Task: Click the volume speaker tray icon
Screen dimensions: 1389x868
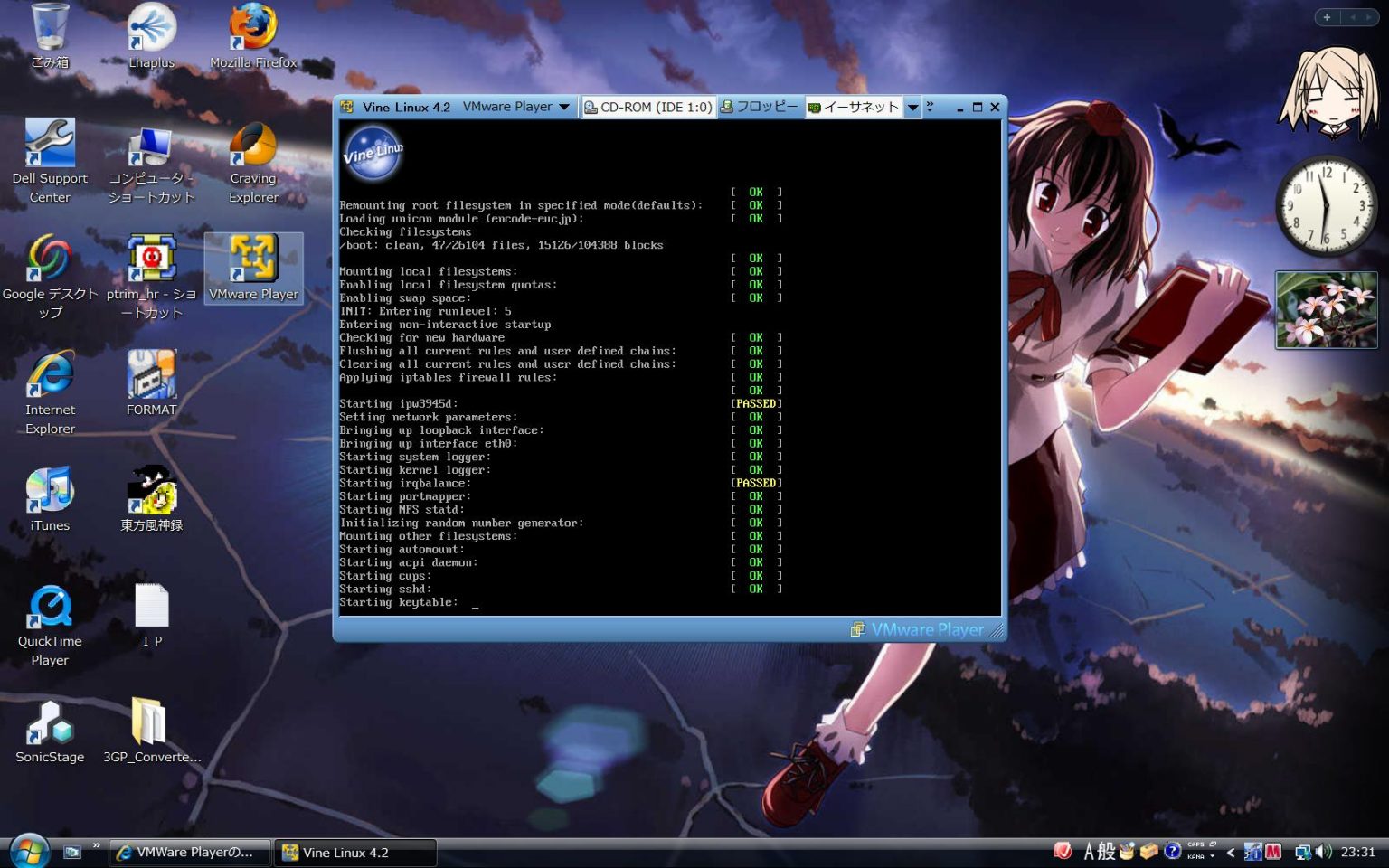Action: [x=1324, y=852]
